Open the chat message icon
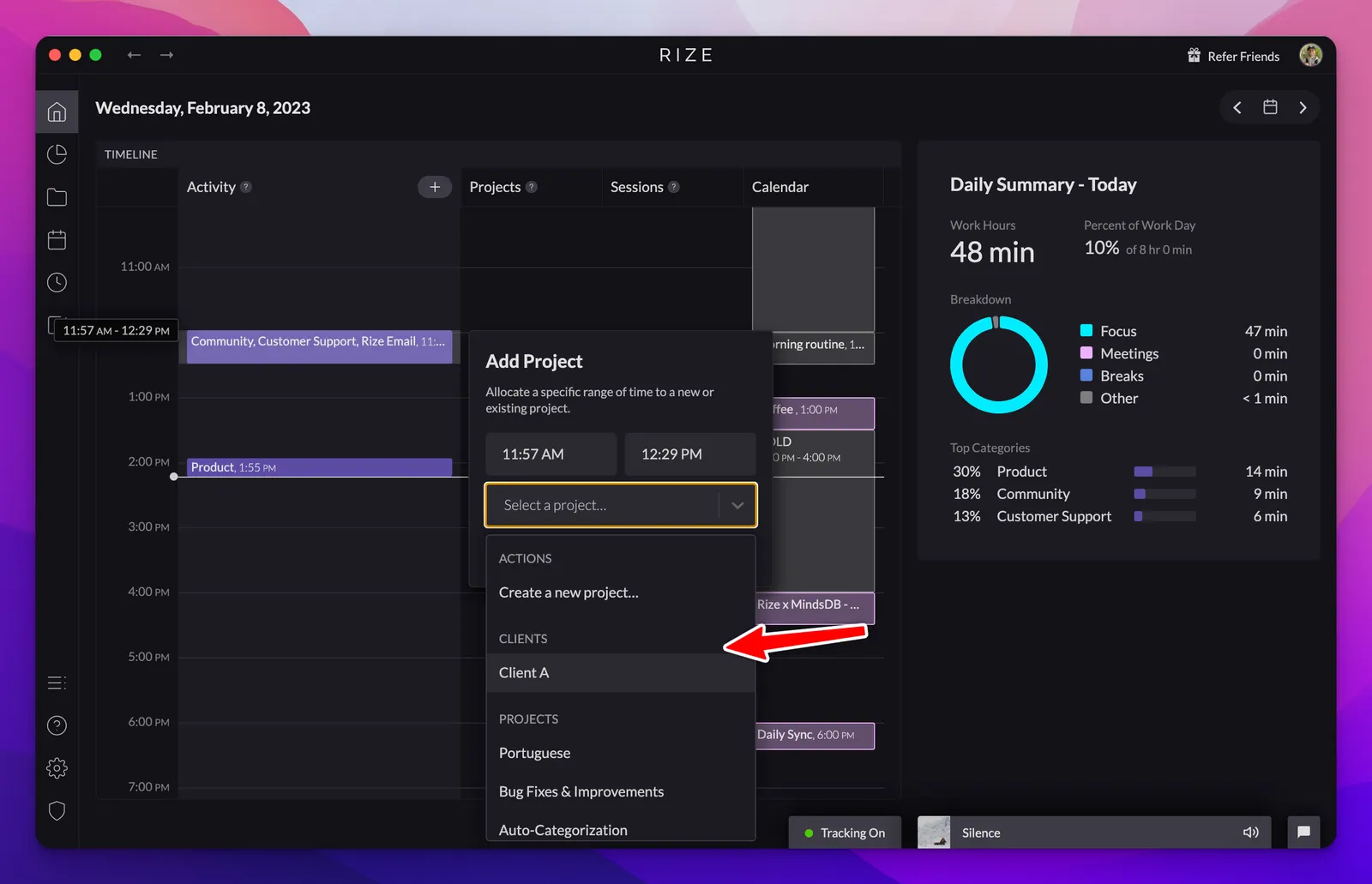This screenshot has width=1372, height=884. pyautogui.click(x=1303, y=833)
